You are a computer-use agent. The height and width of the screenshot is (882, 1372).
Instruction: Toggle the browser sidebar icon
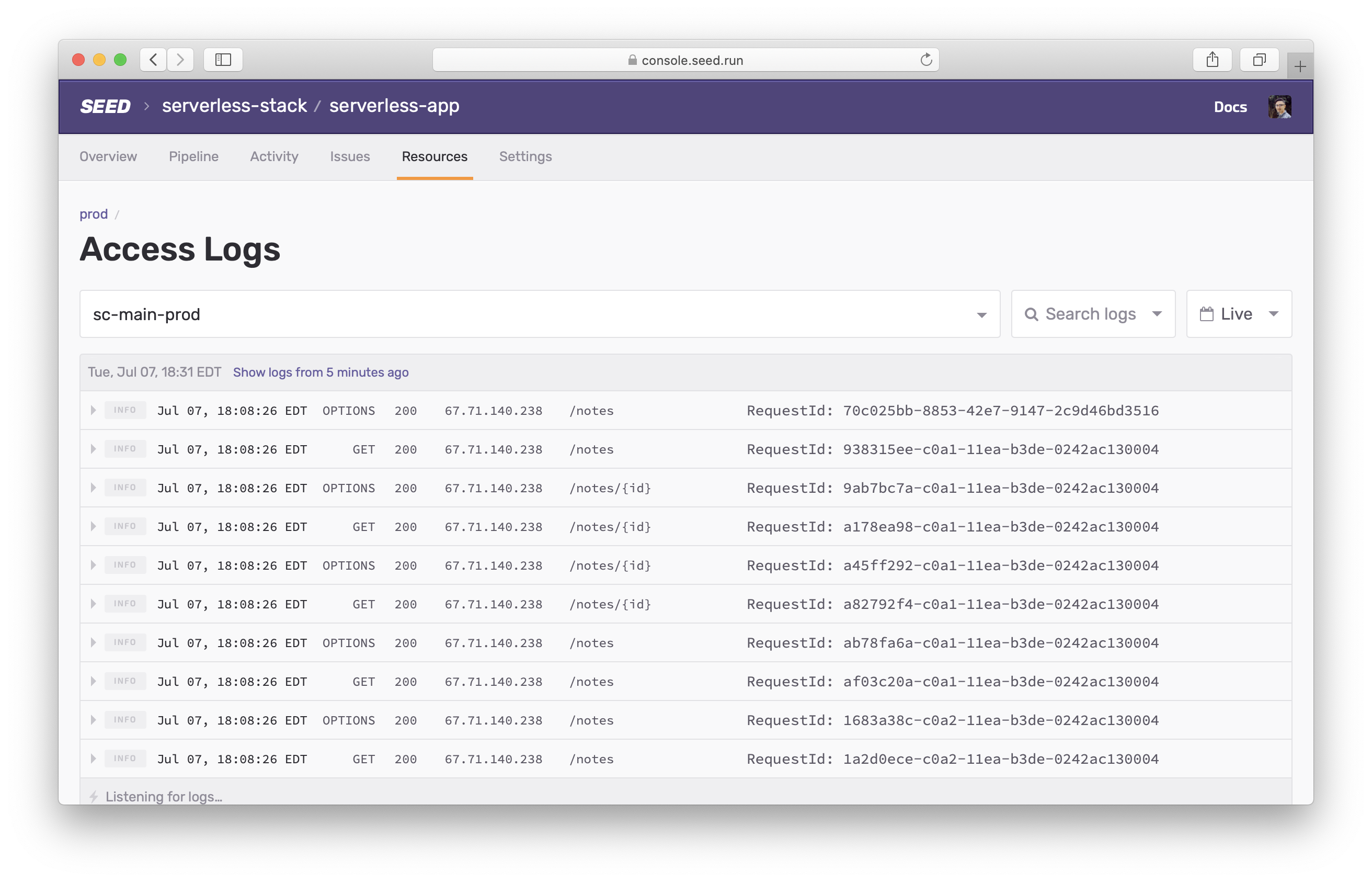223,60
